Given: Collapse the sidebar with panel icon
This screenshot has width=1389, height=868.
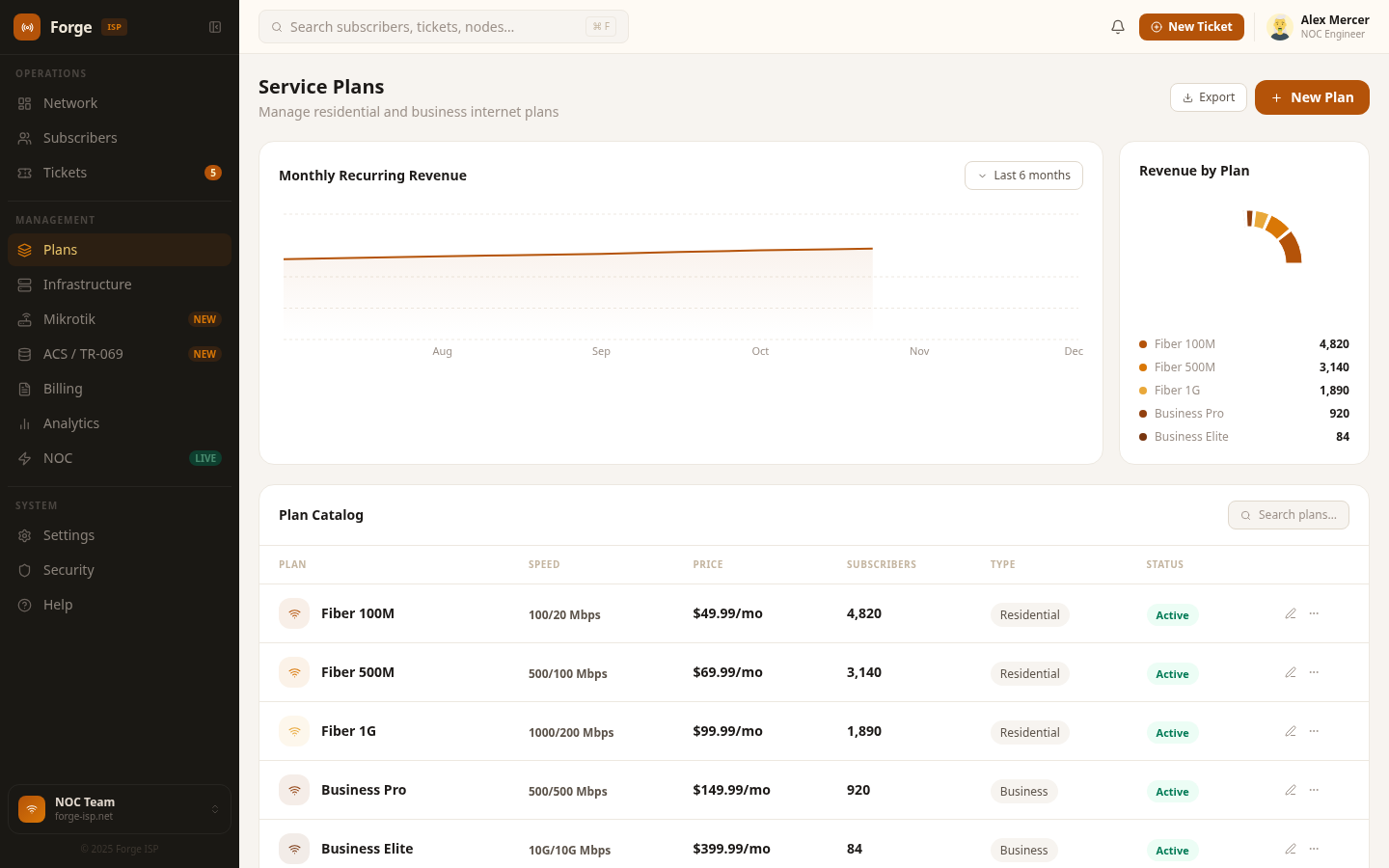Looking at the screenshot, I should (215, 27).
